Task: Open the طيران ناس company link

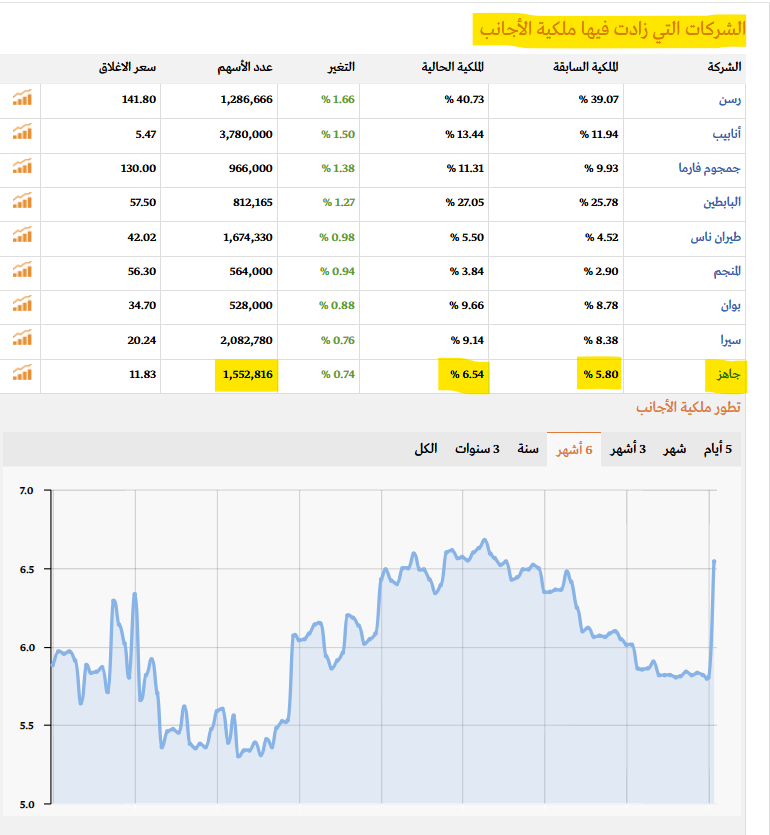Action: [x=716, y=237]
